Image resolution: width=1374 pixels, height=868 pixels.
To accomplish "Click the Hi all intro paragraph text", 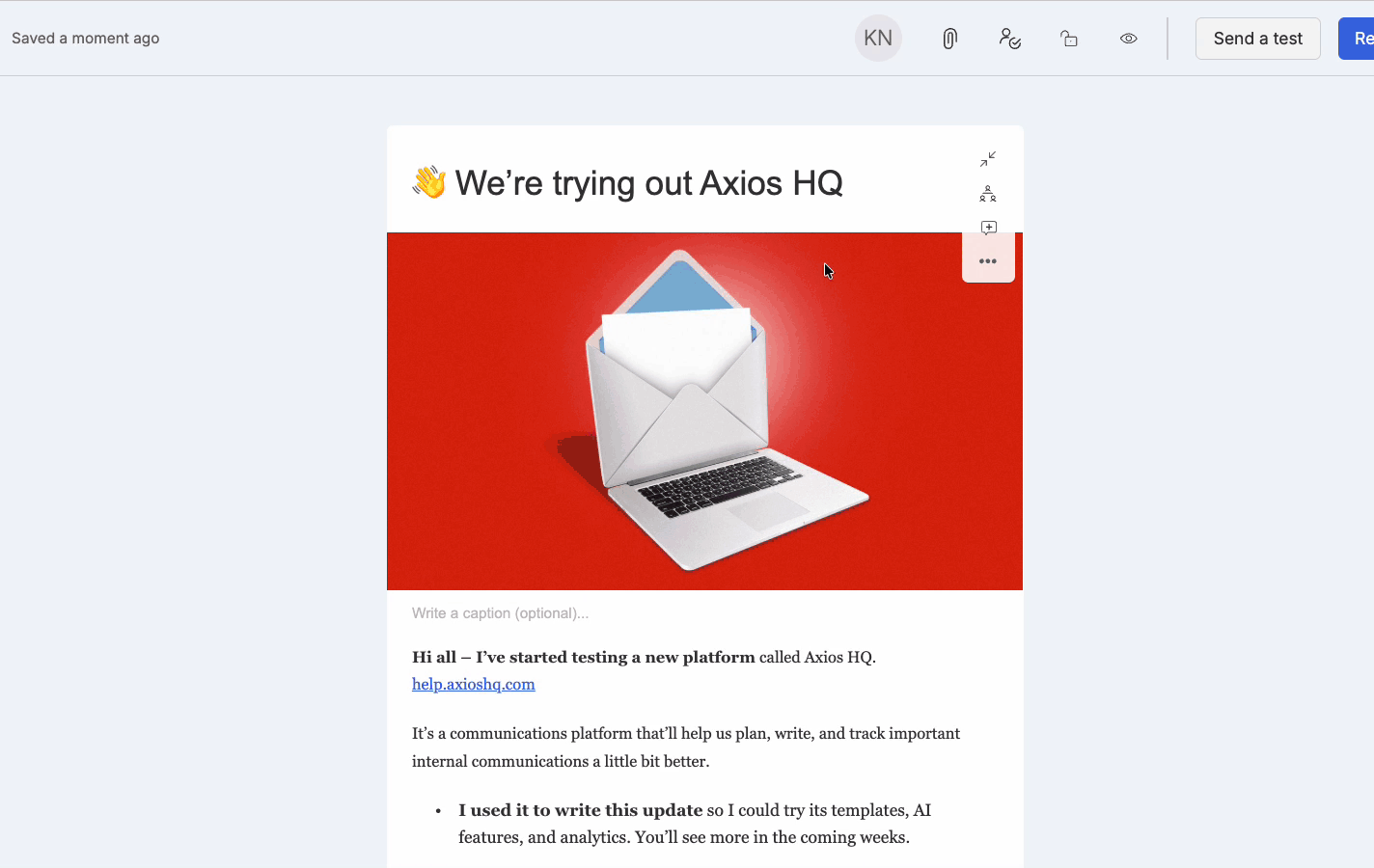I will pyautogui.click(x=644, y=657).
